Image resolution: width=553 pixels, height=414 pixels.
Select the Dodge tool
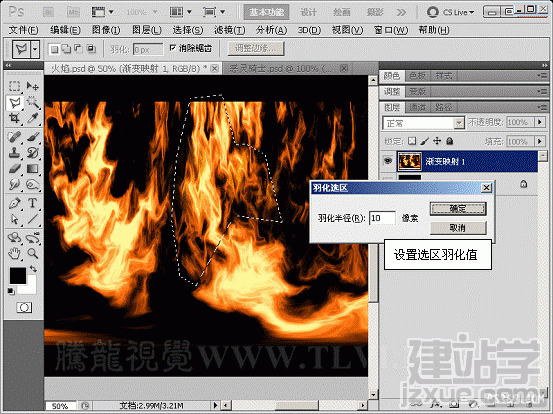[x=32, y=184]
